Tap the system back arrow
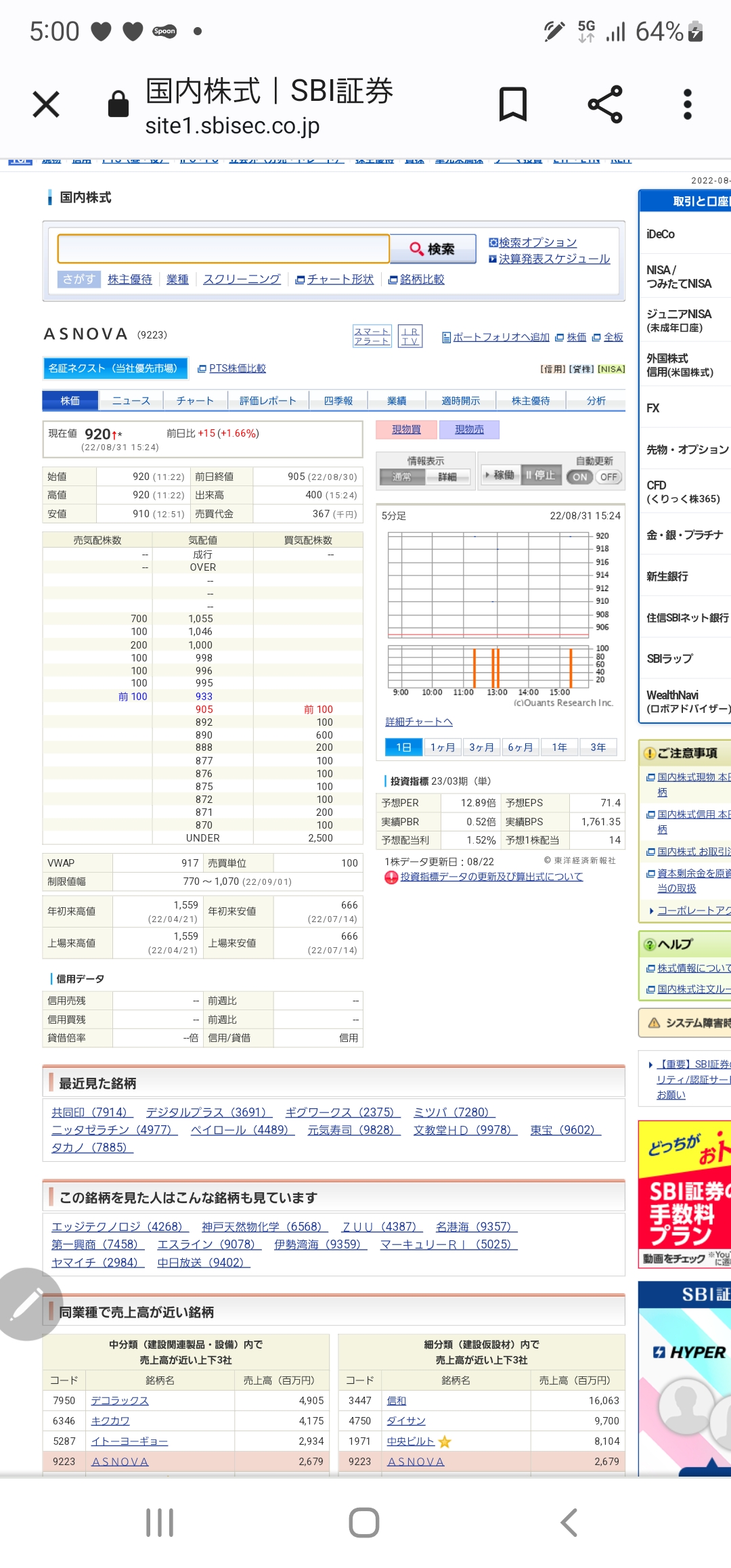Image resolution: width=731 pixels, height=1568 pixels. pos(569,1523)
